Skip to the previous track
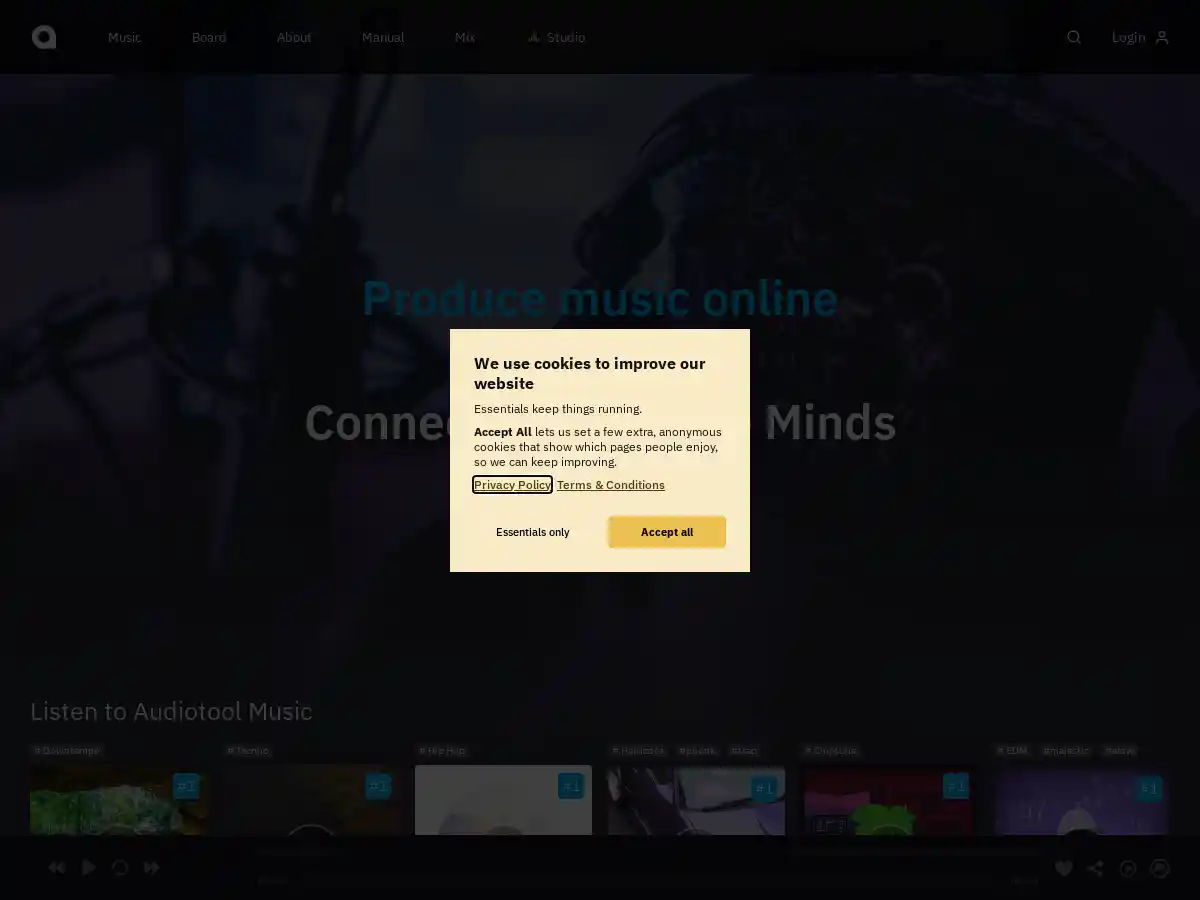 [x=56, y=867]
